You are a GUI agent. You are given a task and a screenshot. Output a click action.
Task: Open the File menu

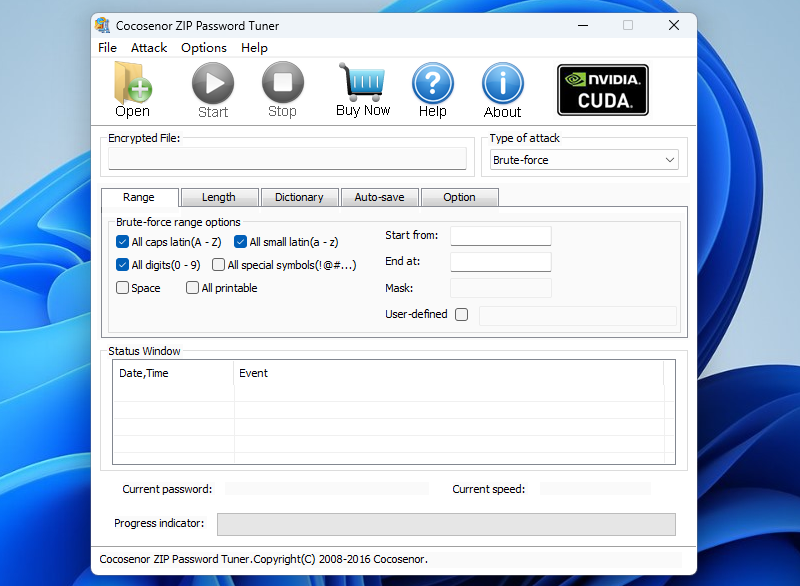tap(107, 47)
